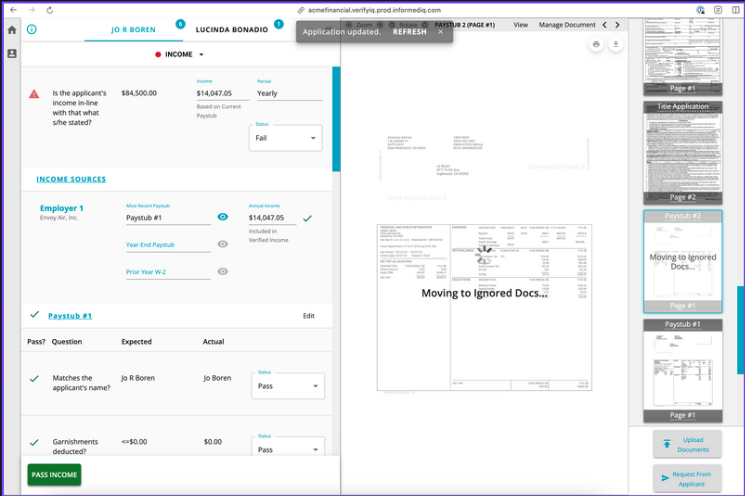The image size is (745, 496).
Task: Click the info circle icon
Action: coord(32,30)
